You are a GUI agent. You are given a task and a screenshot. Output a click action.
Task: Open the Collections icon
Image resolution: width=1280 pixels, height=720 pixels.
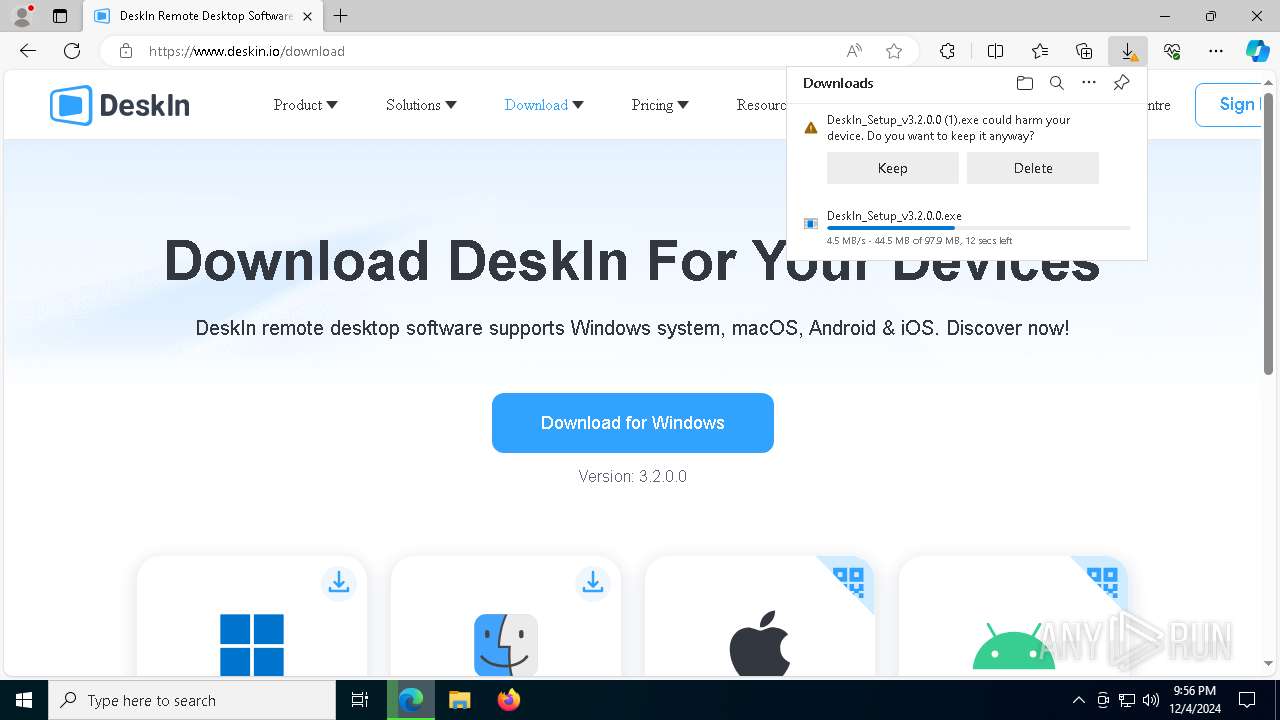tap(1084, 51)
